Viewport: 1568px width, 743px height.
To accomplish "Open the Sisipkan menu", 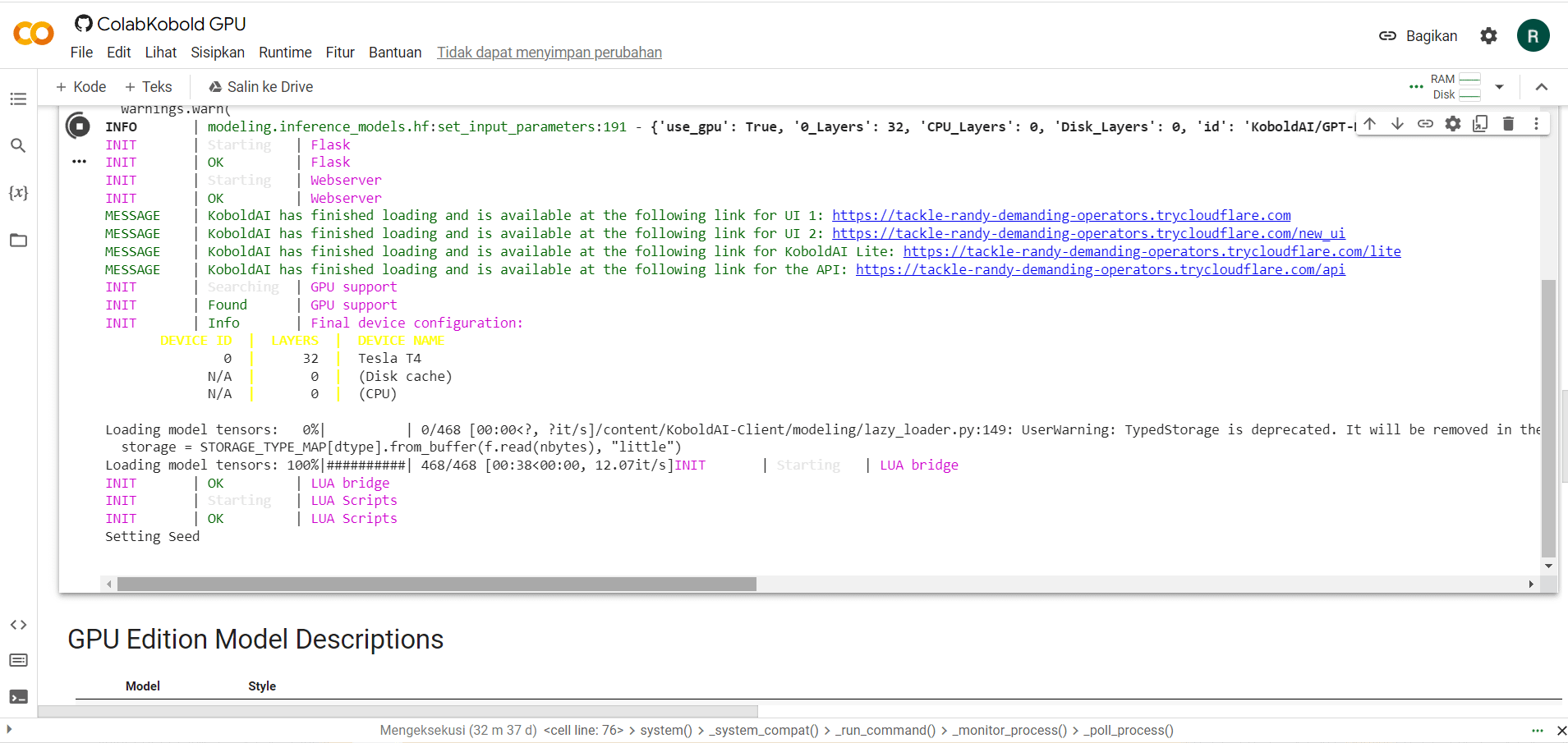I will [218, 53].
